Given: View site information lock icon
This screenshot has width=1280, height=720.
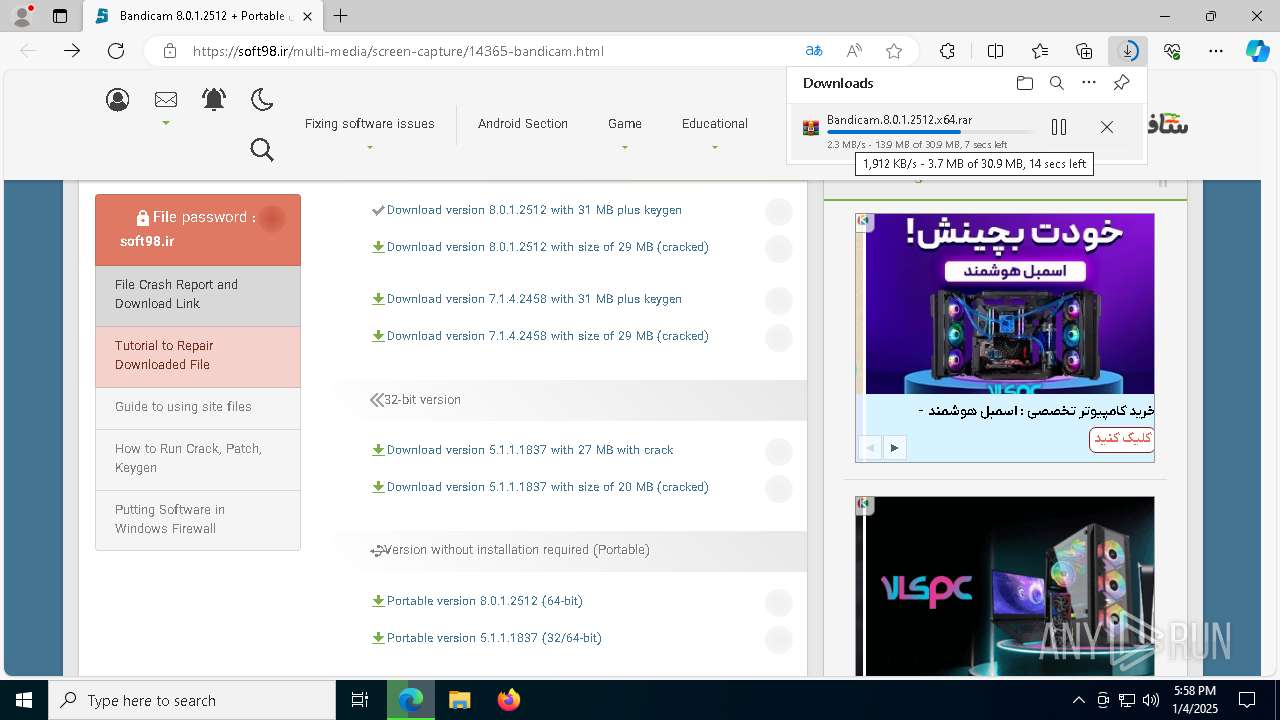Looking at the screenshot, I should pos(170,51).
